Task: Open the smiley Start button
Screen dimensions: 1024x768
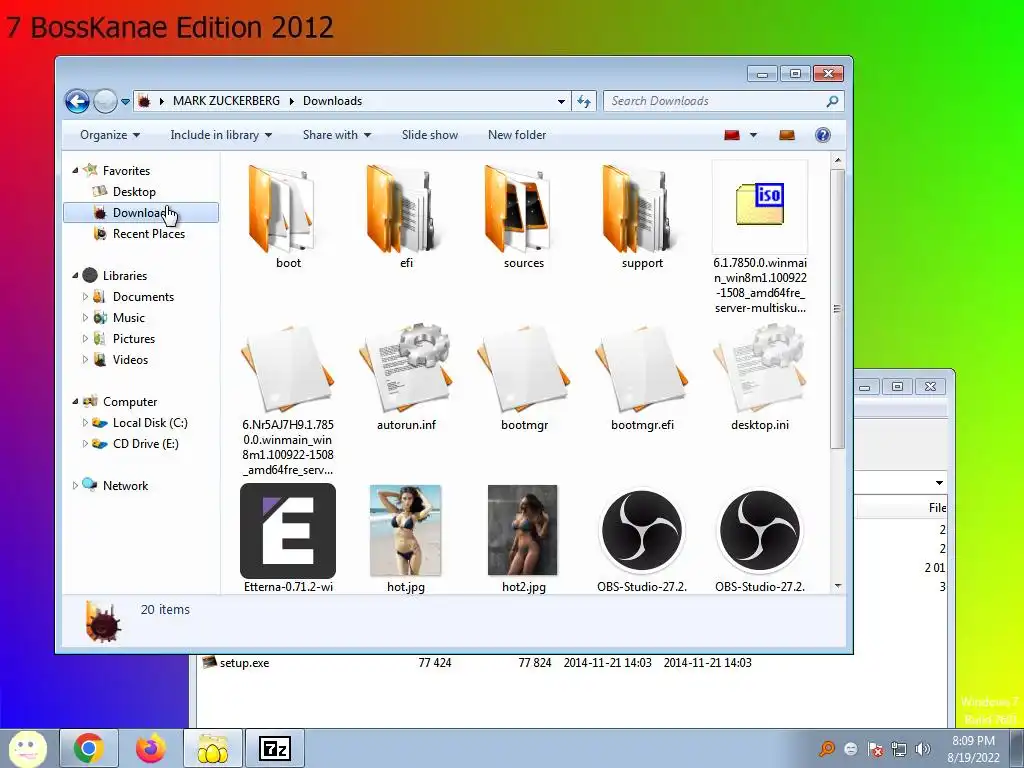Action: (x=27, y=748)
